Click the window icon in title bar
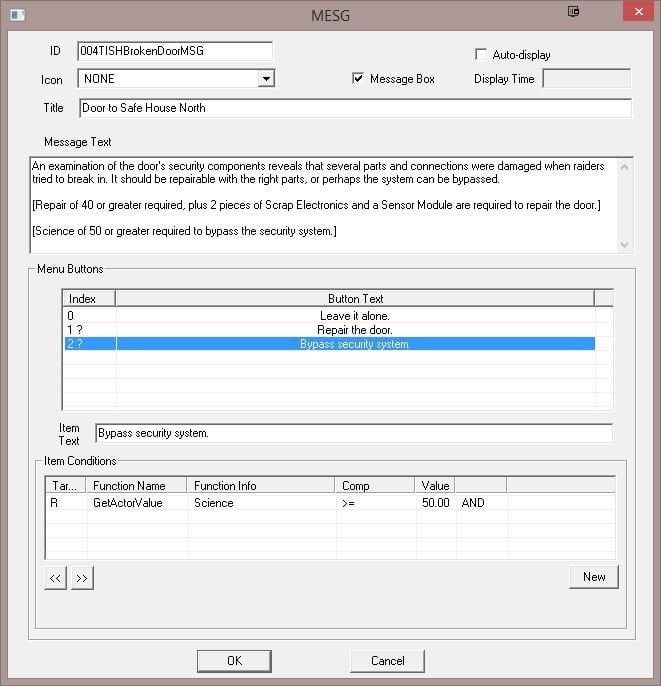 click(16, 13)
